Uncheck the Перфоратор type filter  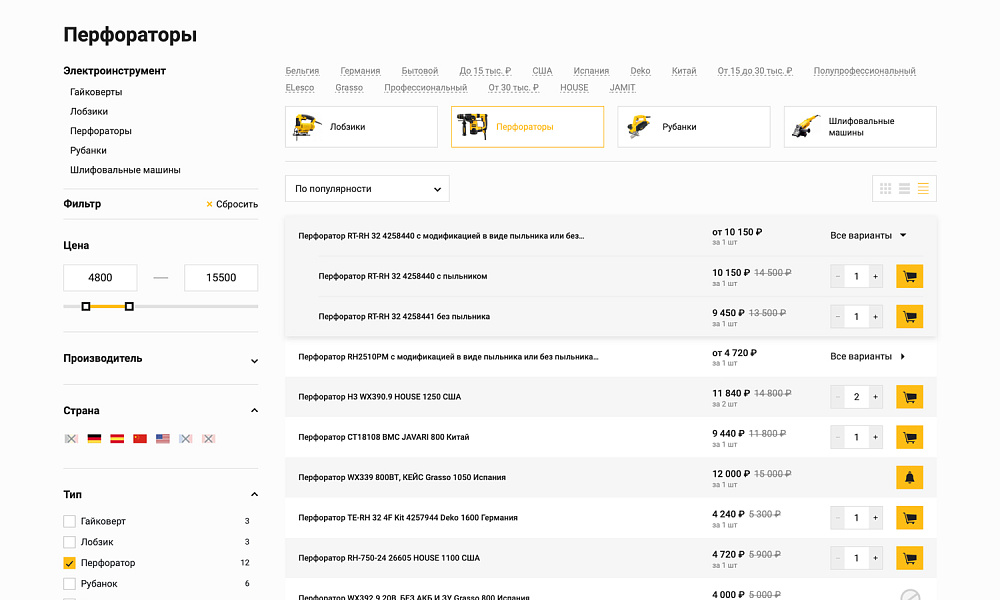68,562
